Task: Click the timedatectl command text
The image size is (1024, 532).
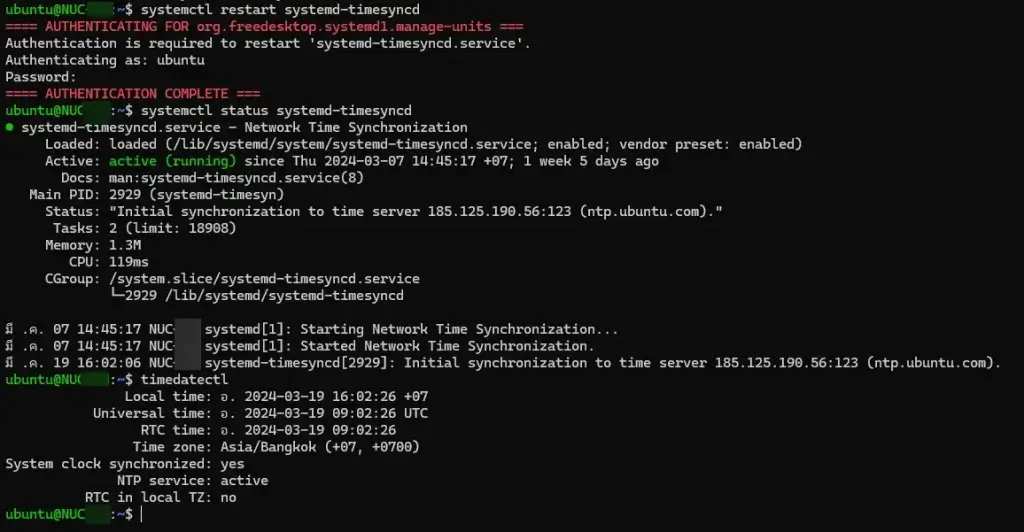Action: coord(185,380)
